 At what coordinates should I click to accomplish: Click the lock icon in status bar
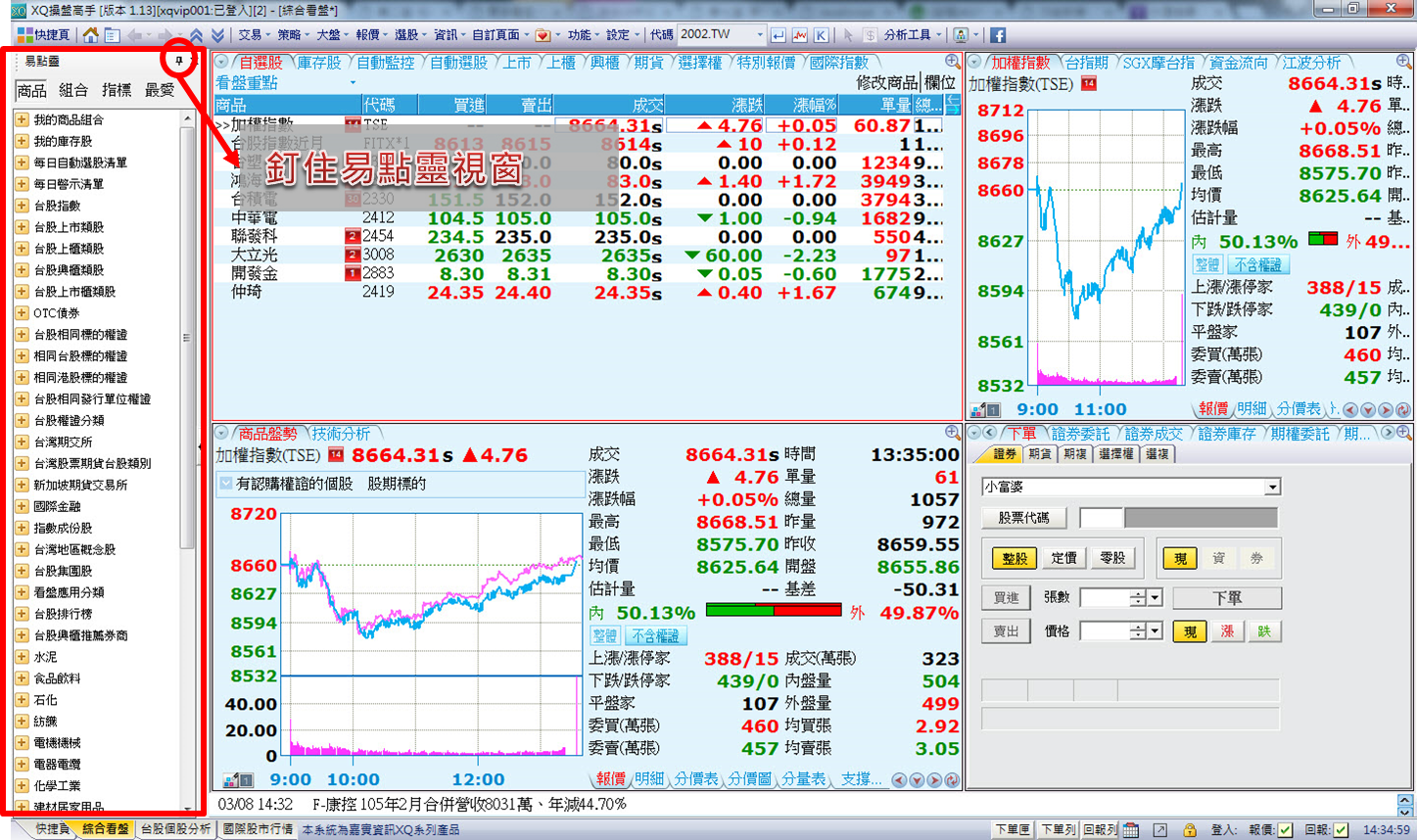pos(1190,829)
